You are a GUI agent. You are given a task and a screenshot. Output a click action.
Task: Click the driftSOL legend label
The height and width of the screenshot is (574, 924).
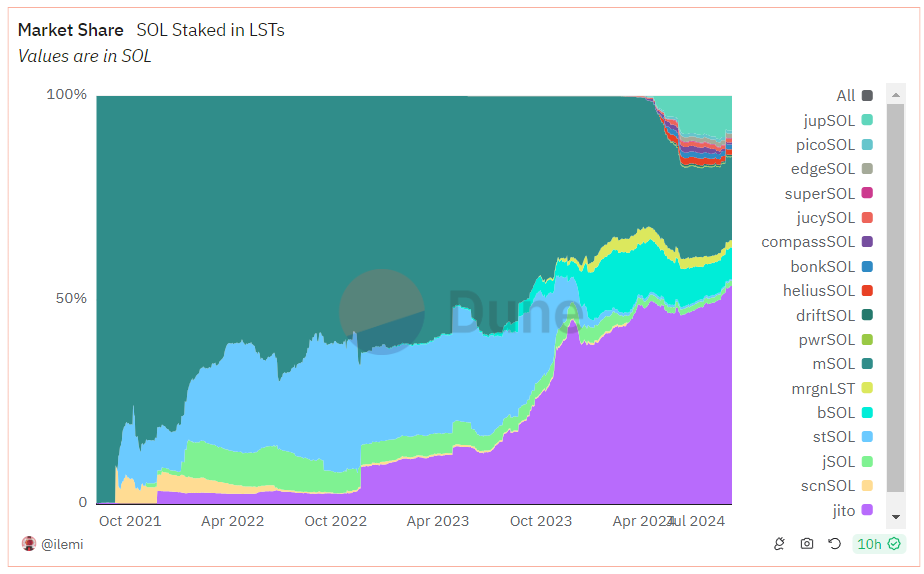tap(825, 315)
